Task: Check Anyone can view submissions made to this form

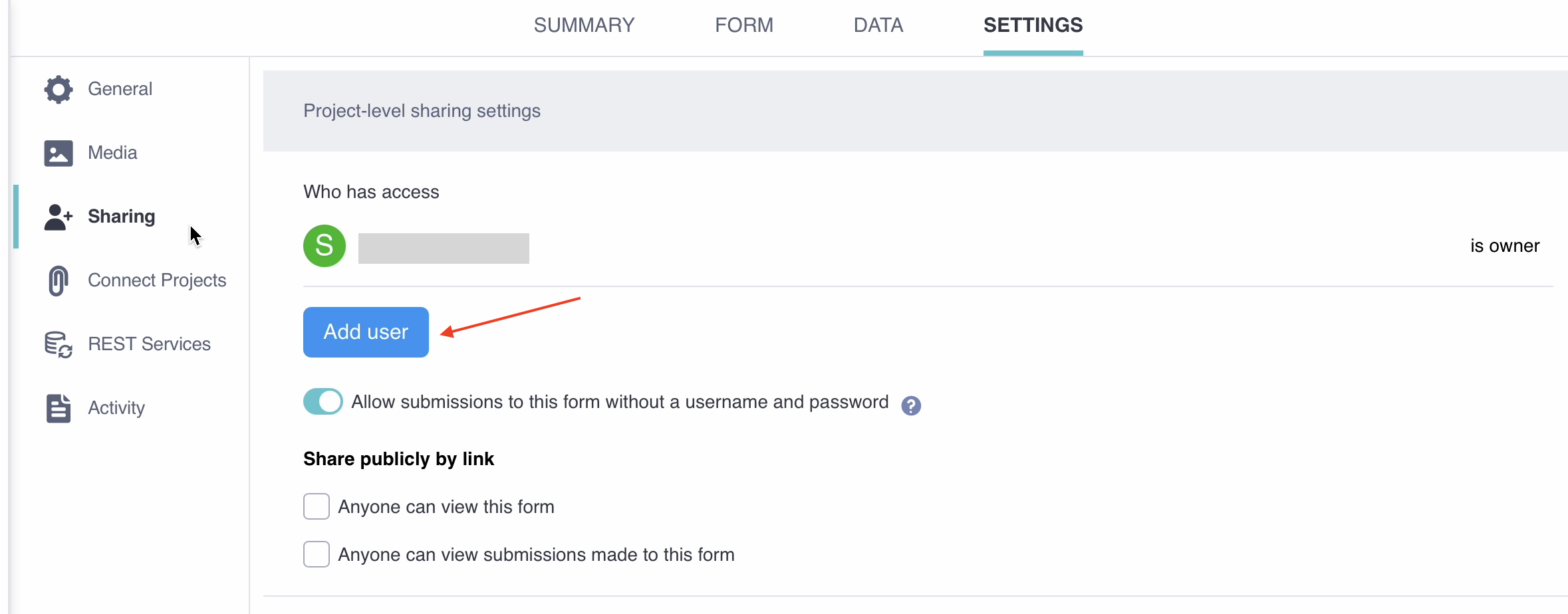Action: 316,554
